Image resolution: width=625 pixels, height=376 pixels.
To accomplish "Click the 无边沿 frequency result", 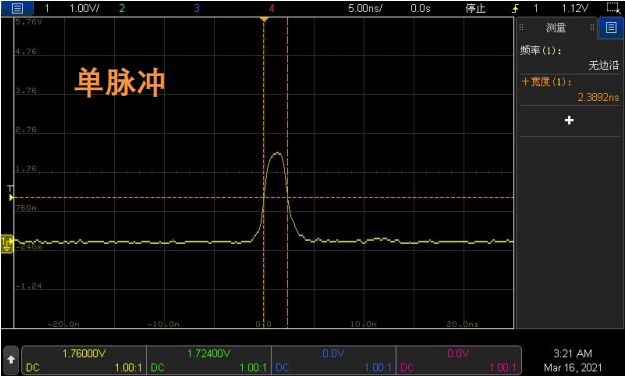I will (603, 65).
